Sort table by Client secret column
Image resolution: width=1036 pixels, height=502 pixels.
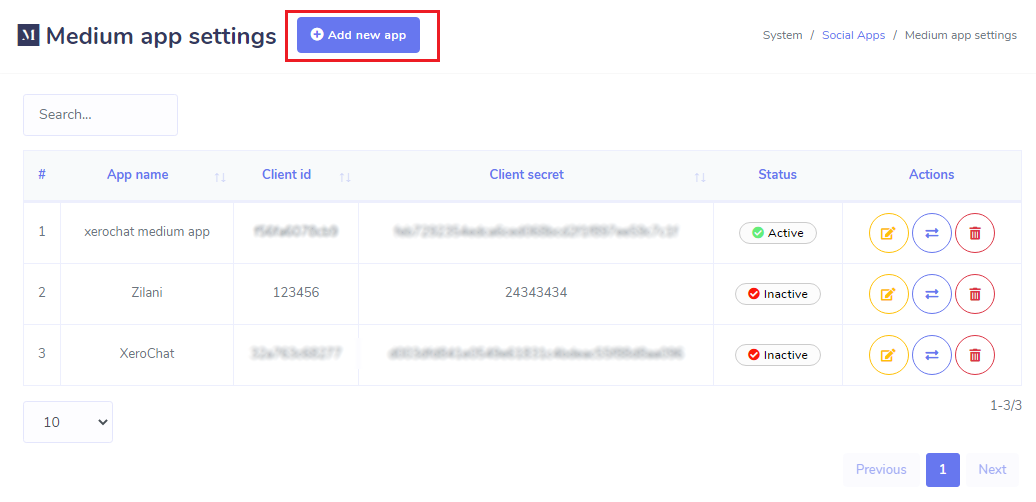pyautogui.click(x=536, y=175)
